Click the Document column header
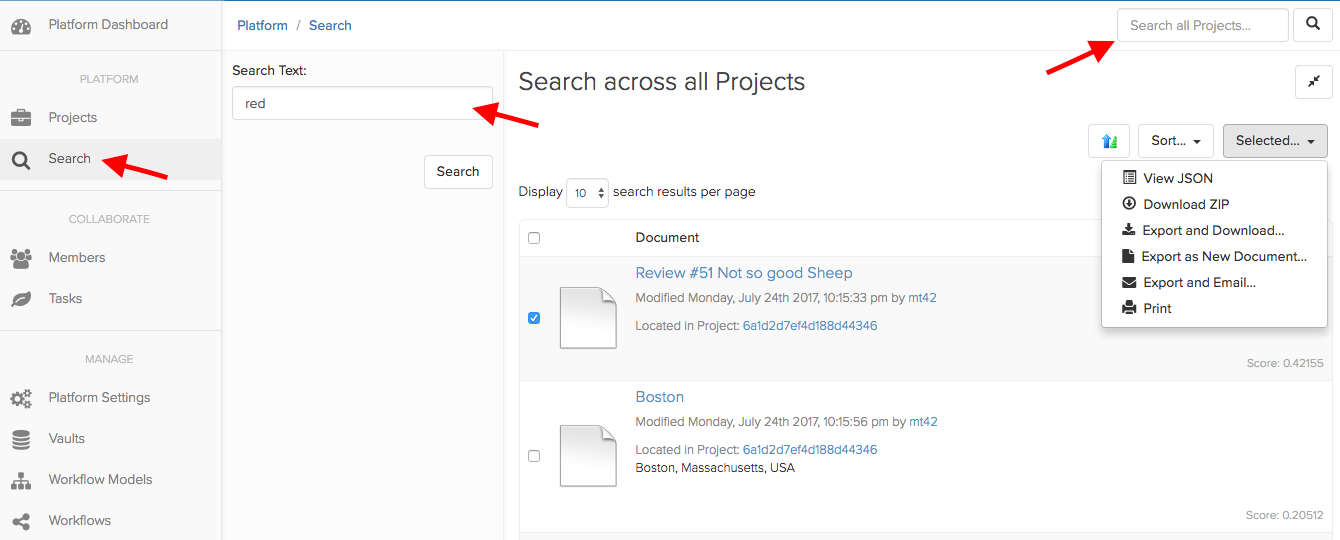This screenshot has width=1340, height=540. (667, 238)
